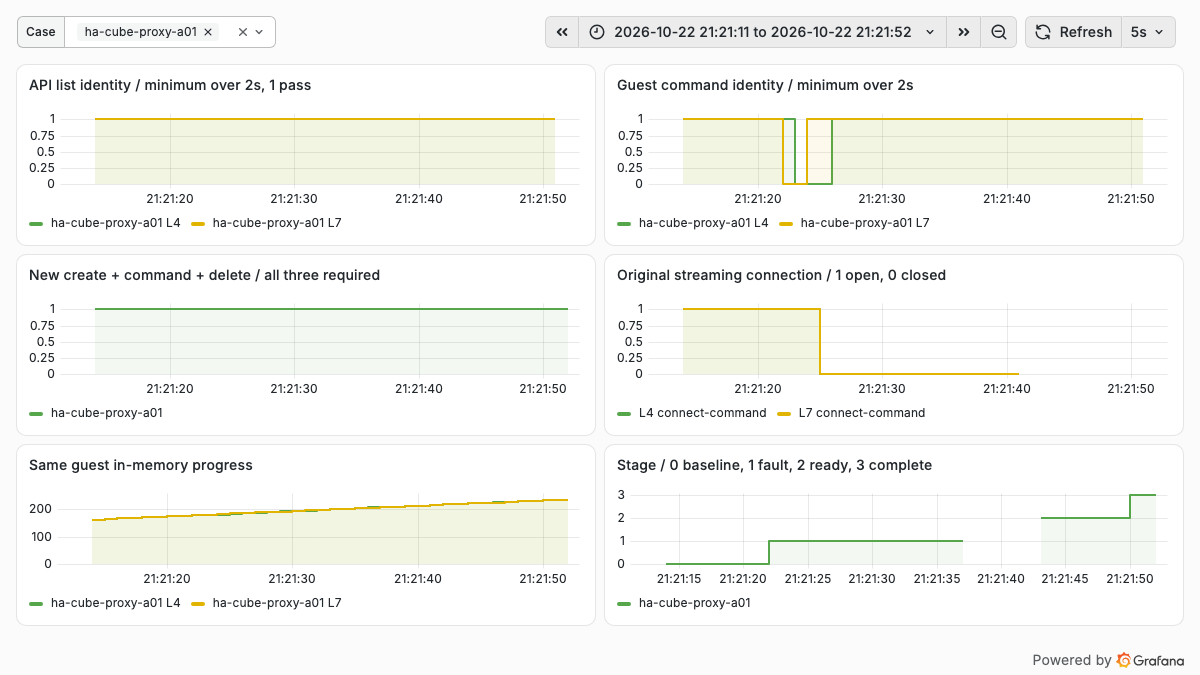Shift time range backward with double-left arrows
This screenshot has width=1200, height=675.
pos(562,32)
